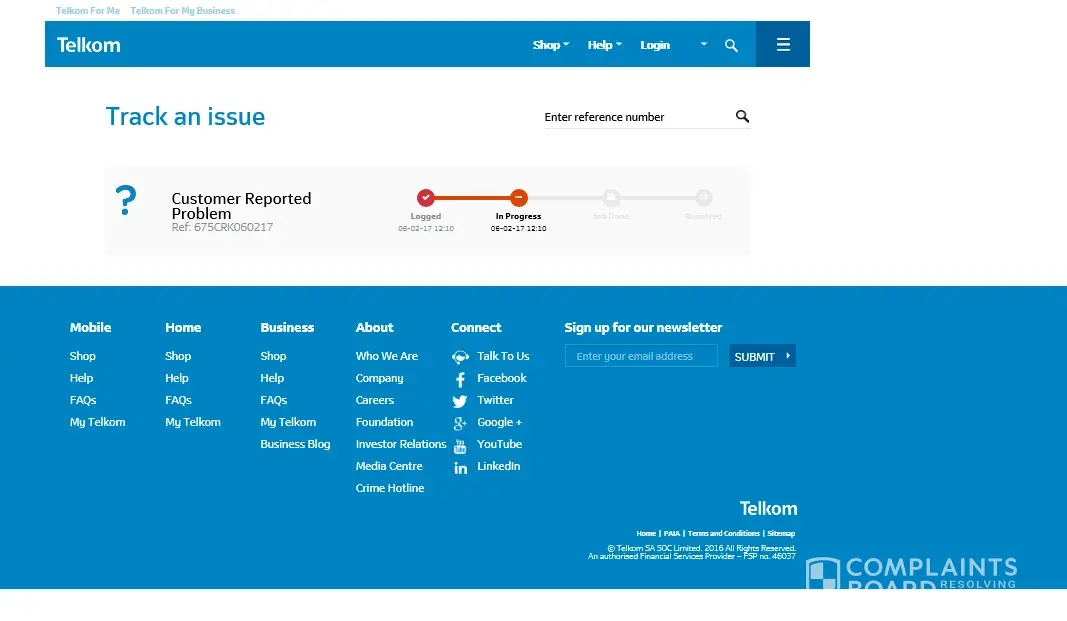Click the blue question mark icon
Screen dimensions: 1067x621
(x=126, y=200)
